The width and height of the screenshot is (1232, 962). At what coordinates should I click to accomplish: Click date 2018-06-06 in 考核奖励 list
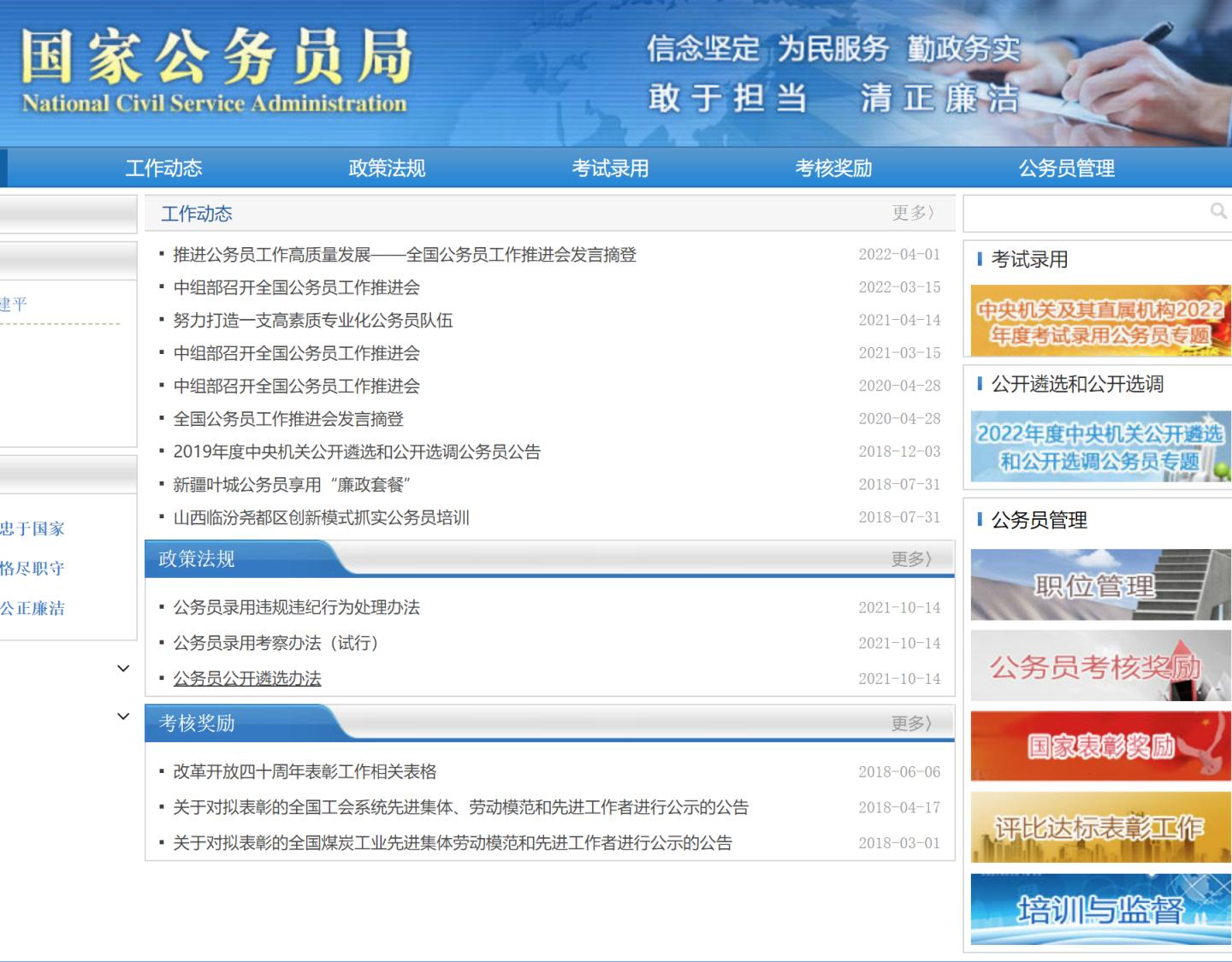[899, 771]
